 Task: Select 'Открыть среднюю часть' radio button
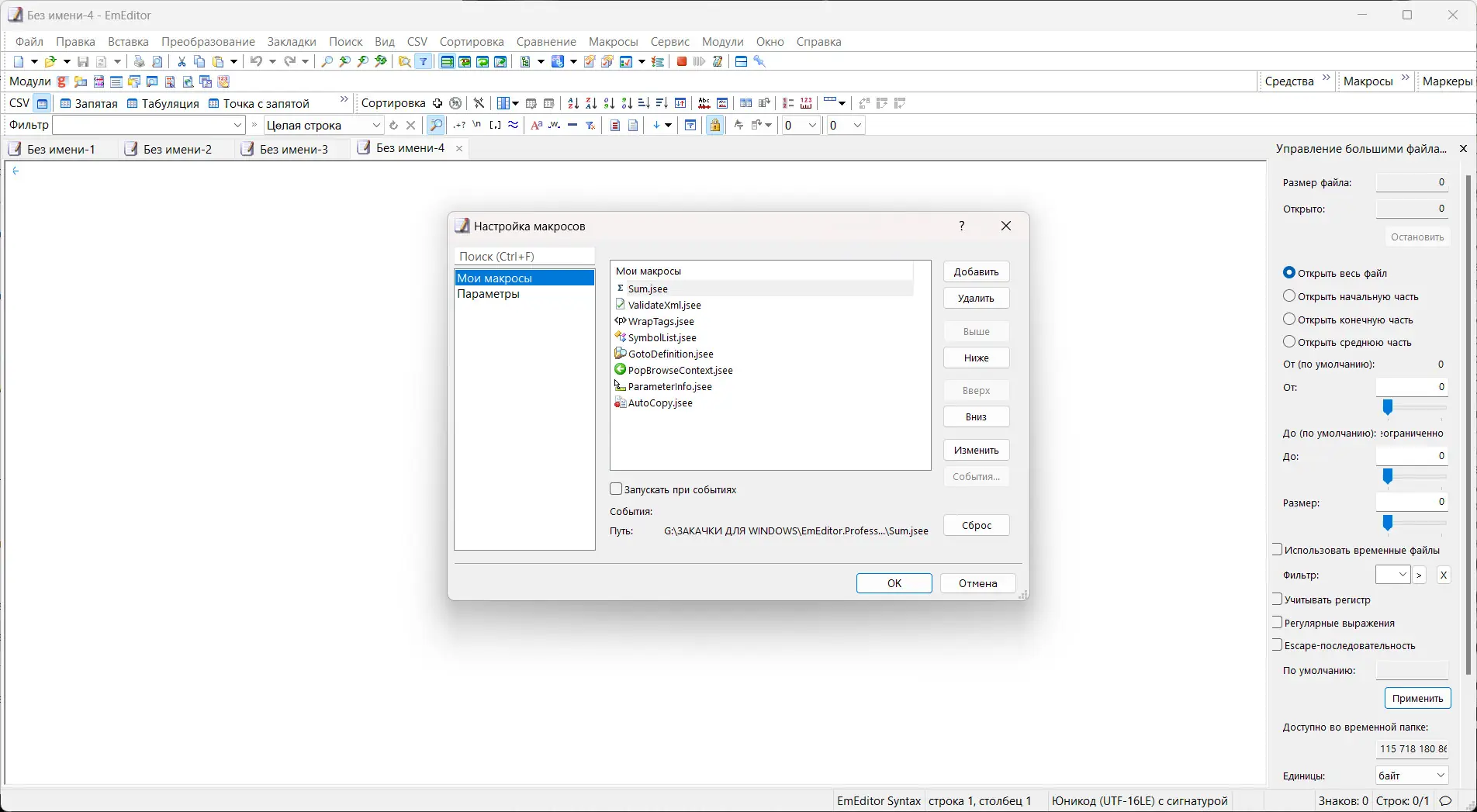pos(1289,342)
